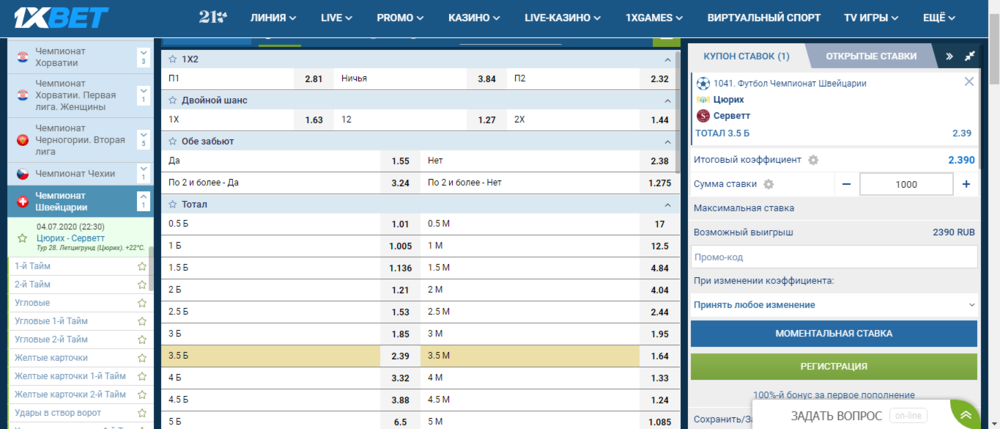
Task: Click the 1XBET logo
Action: tap(62, 18)
